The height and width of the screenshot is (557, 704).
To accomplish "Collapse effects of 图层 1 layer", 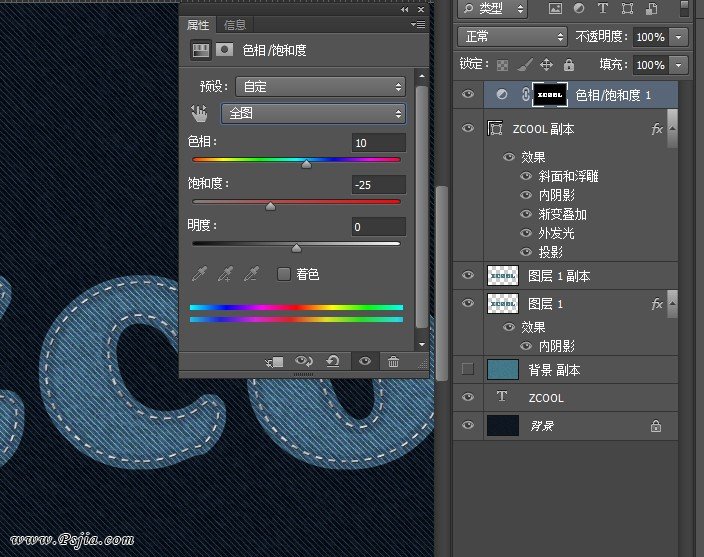I will point(672,303).
